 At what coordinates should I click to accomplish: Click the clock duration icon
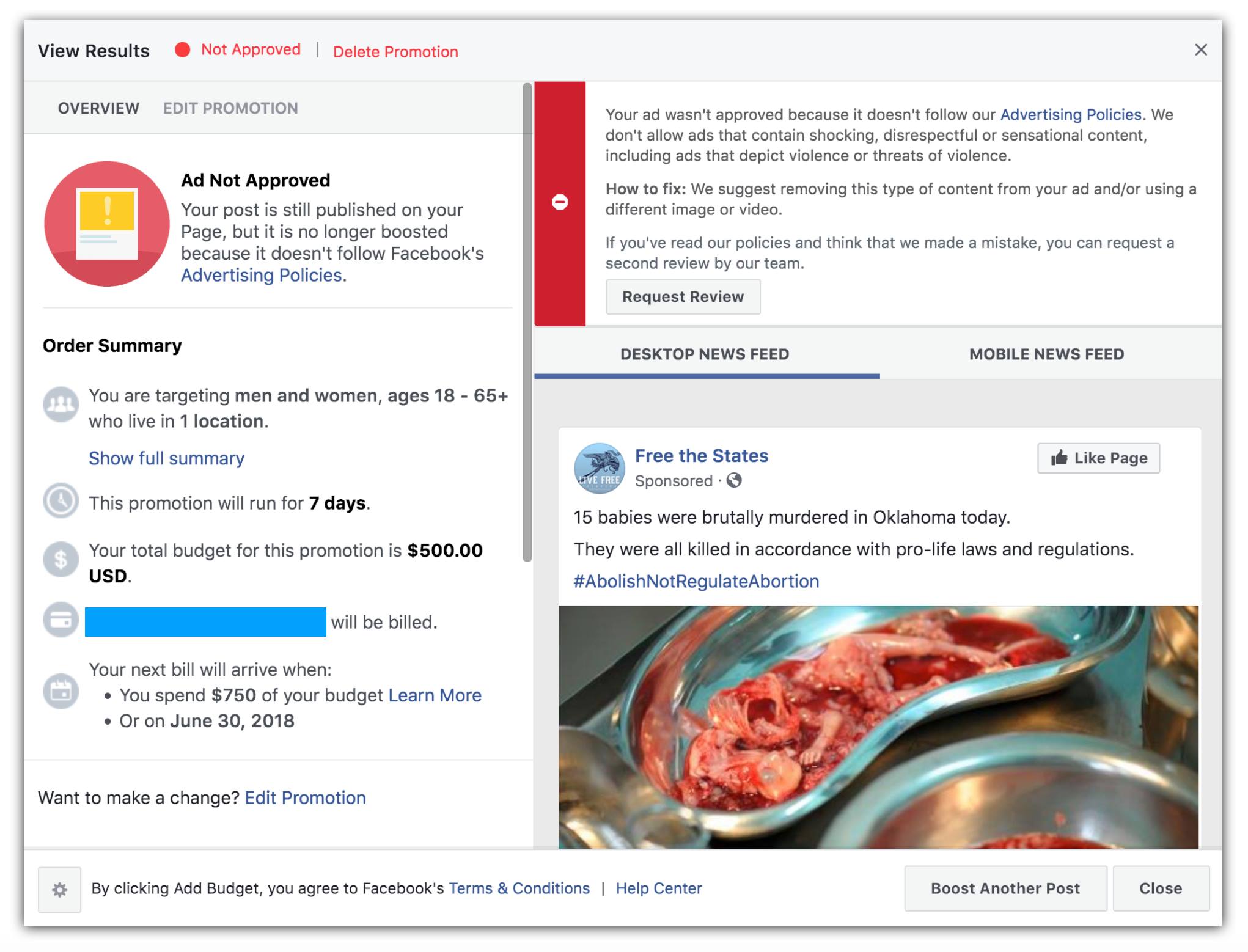pos(61,501)
